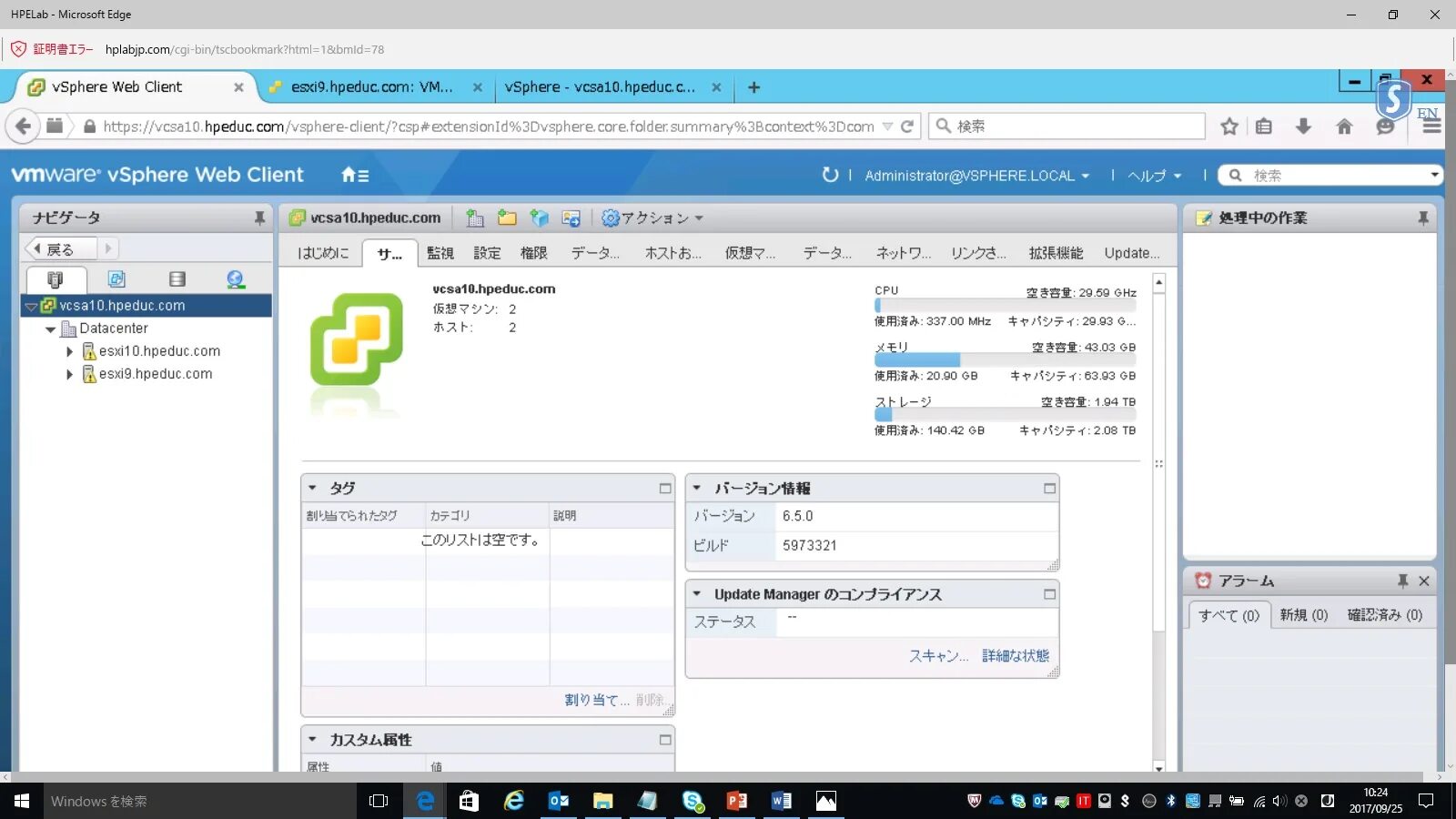Launch File Explorer from the taskbar

[602, 801]
